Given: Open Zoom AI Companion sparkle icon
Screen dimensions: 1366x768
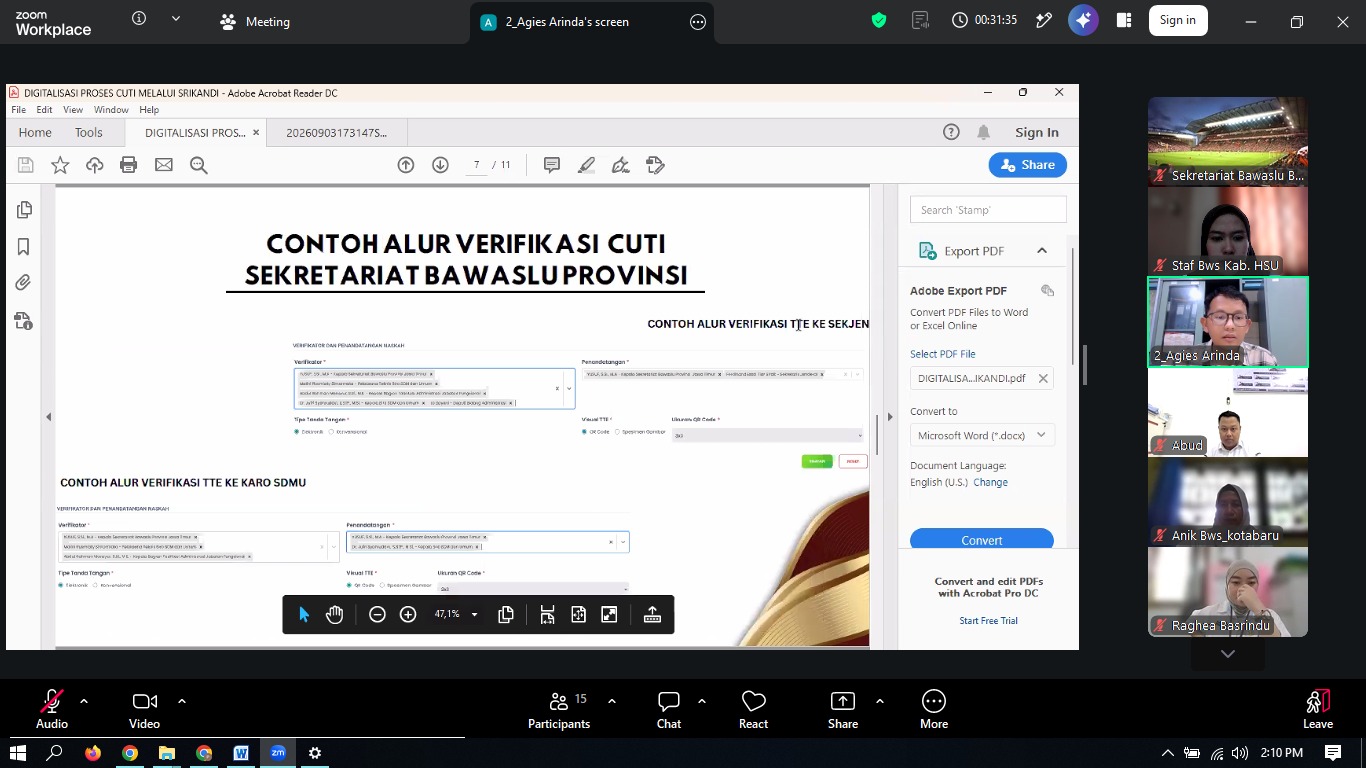Looking at the screenshot, I should click(1083, 20).
